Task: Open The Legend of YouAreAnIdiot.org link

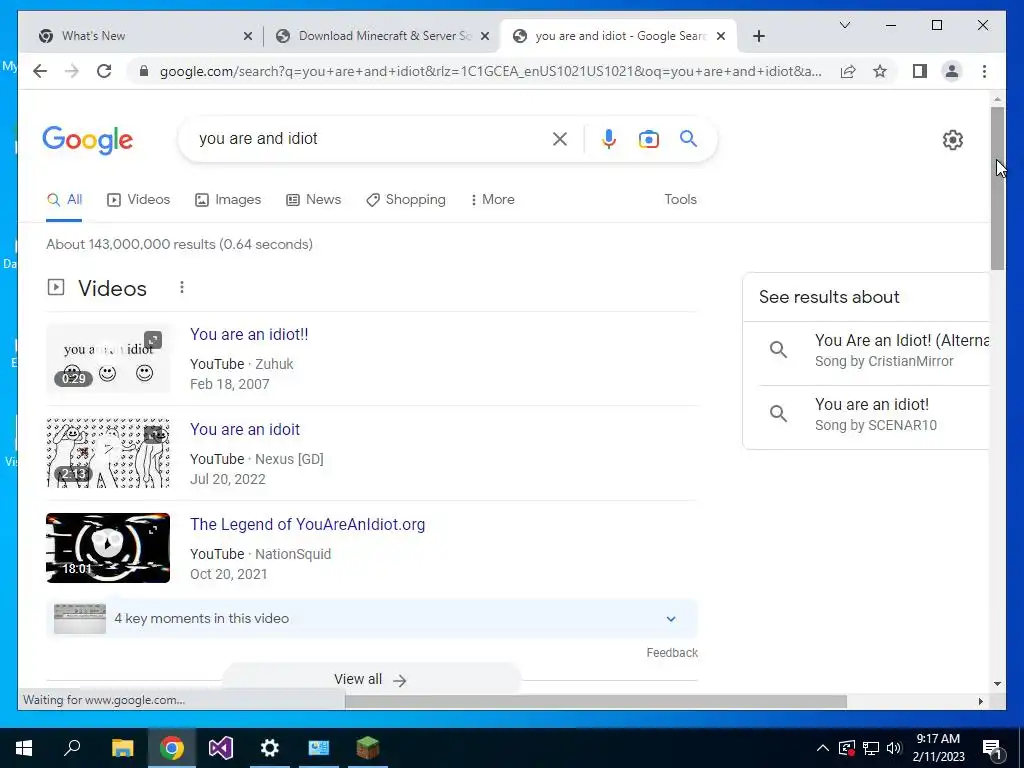Action: [x=307, y=524]
